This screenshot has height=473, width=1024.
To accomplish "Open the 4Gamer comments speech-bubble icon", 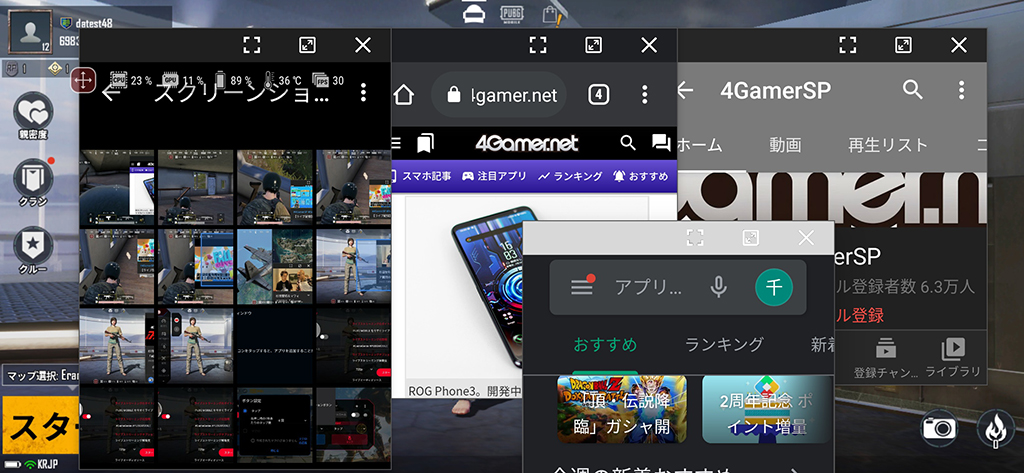I will point(660,142).
